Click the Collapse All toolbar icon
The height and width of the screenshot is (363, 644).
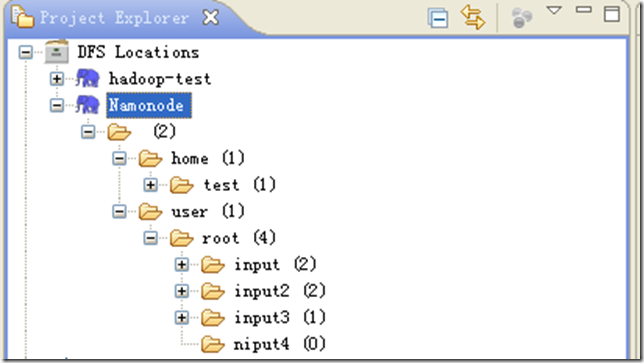point(438,18)
